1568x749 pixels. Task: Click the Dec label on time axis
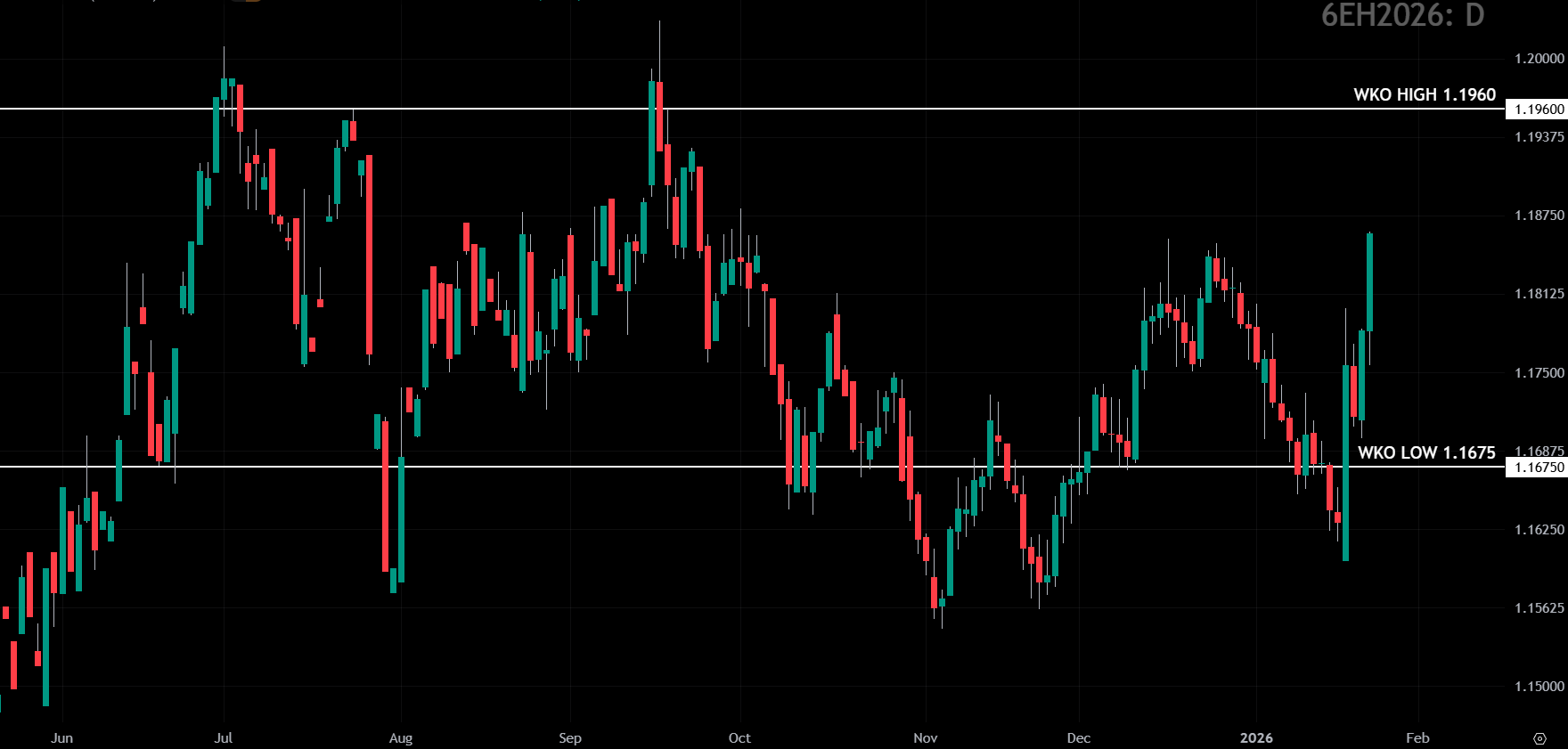click(1078, 738)
